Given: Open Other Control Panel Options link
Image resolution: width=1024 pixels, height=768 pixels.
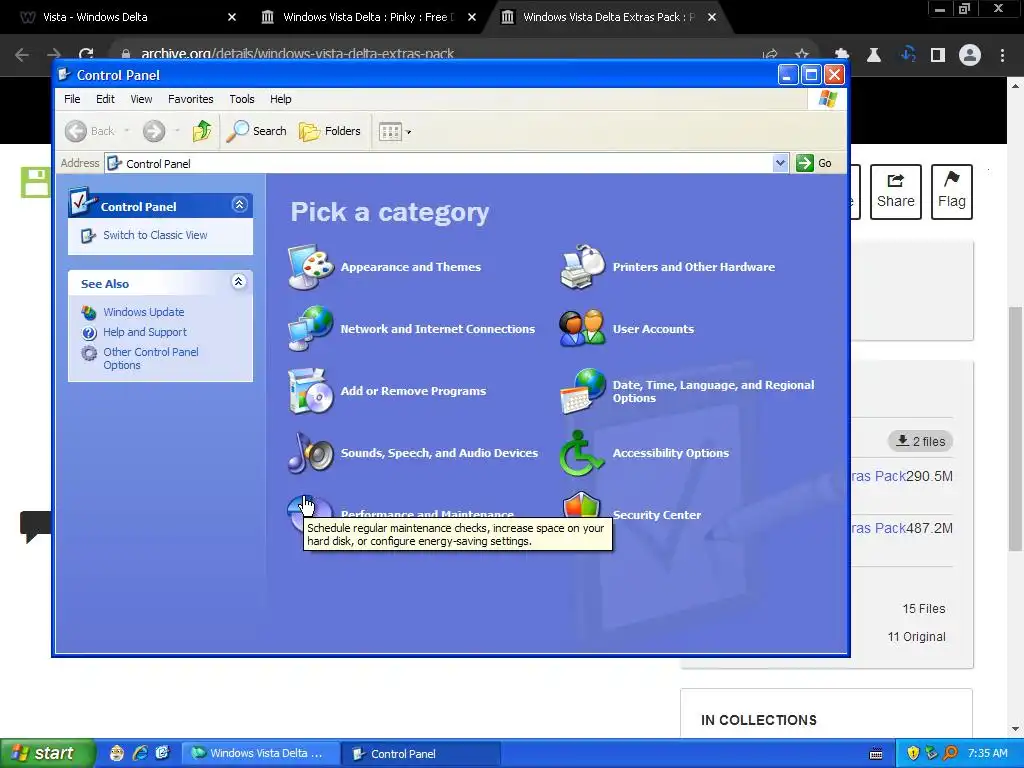Looking at the screenshot, I should [151, 359].
